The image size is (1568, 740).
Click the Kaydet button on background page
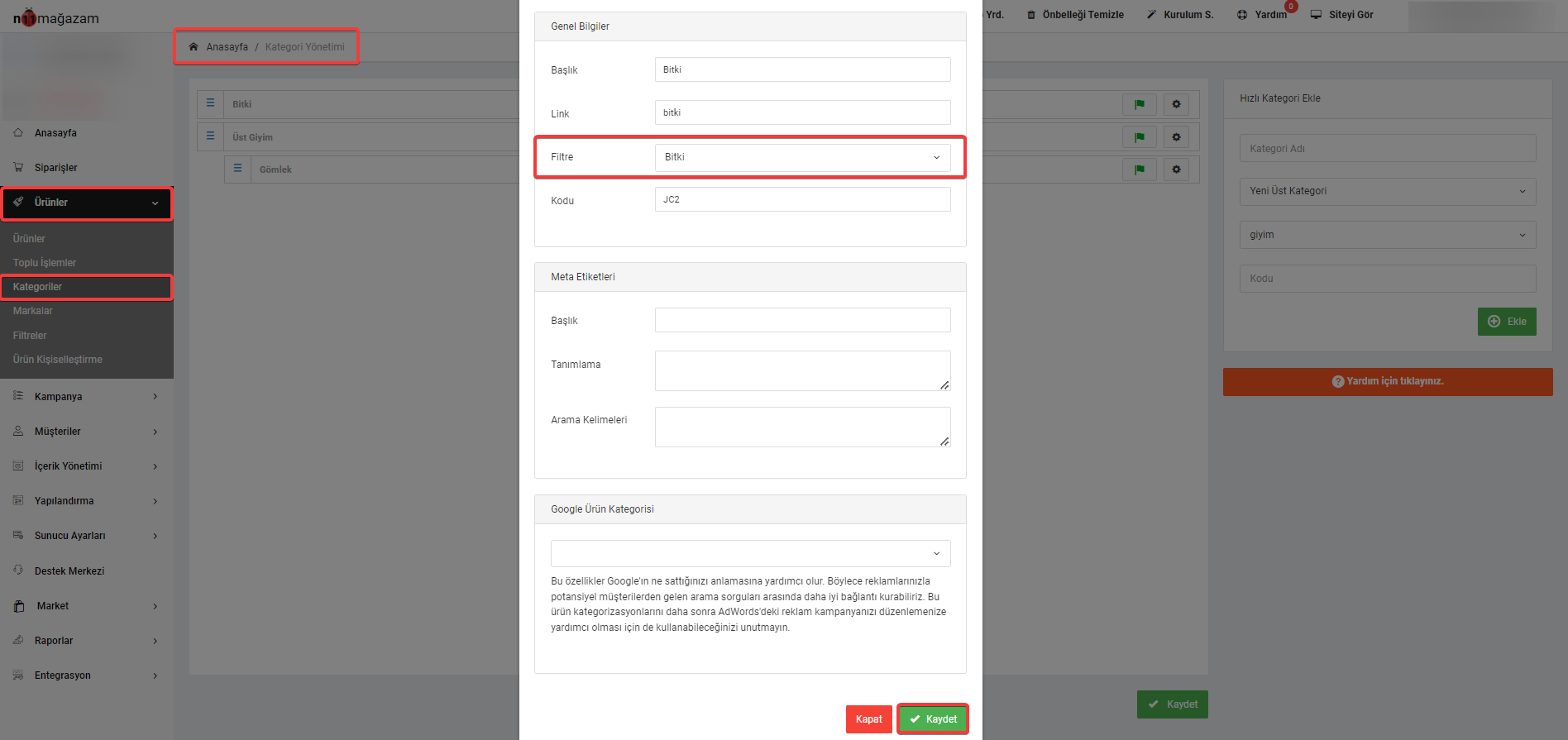coord(1172,704)
